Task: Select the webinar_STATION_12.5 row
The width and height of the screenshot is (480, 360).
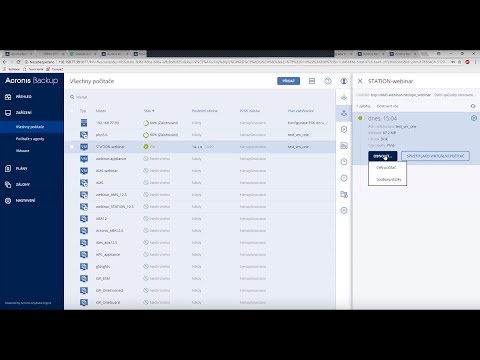Action: pyautogui.click(x=200, y=207)
